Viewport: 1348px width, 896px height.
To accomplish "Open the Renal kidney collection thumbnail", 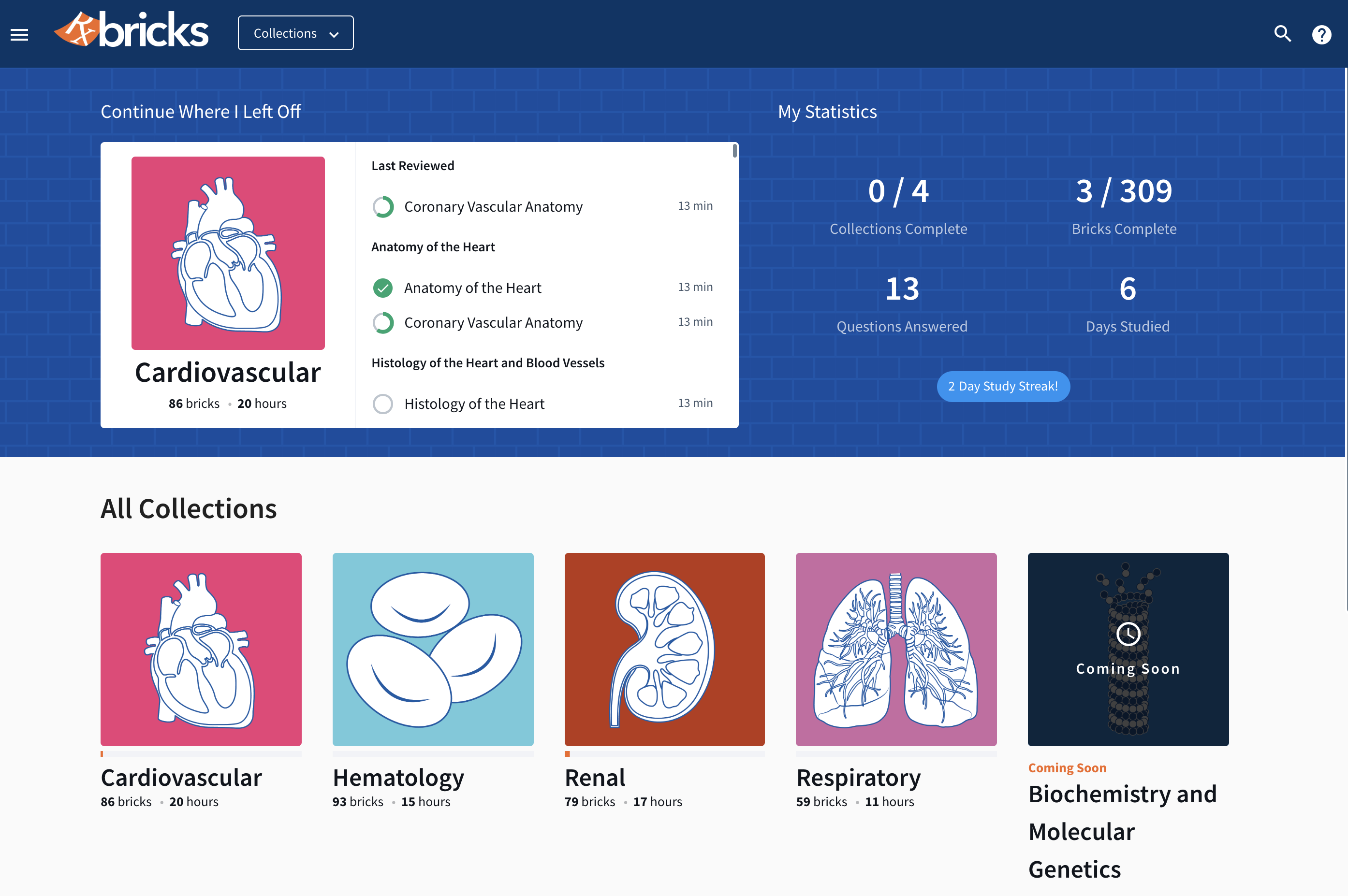I will click(x=664, y=649).
